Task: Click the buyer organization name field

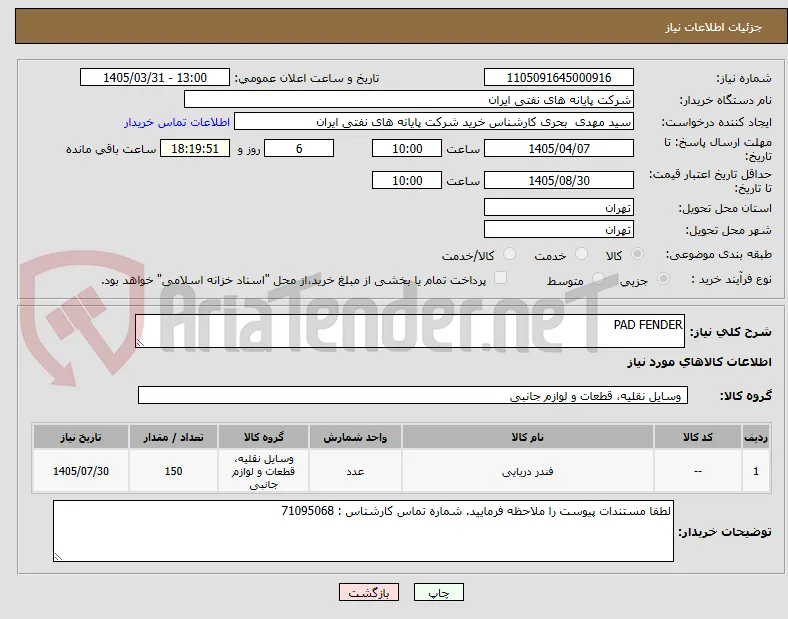Action: 409,99
